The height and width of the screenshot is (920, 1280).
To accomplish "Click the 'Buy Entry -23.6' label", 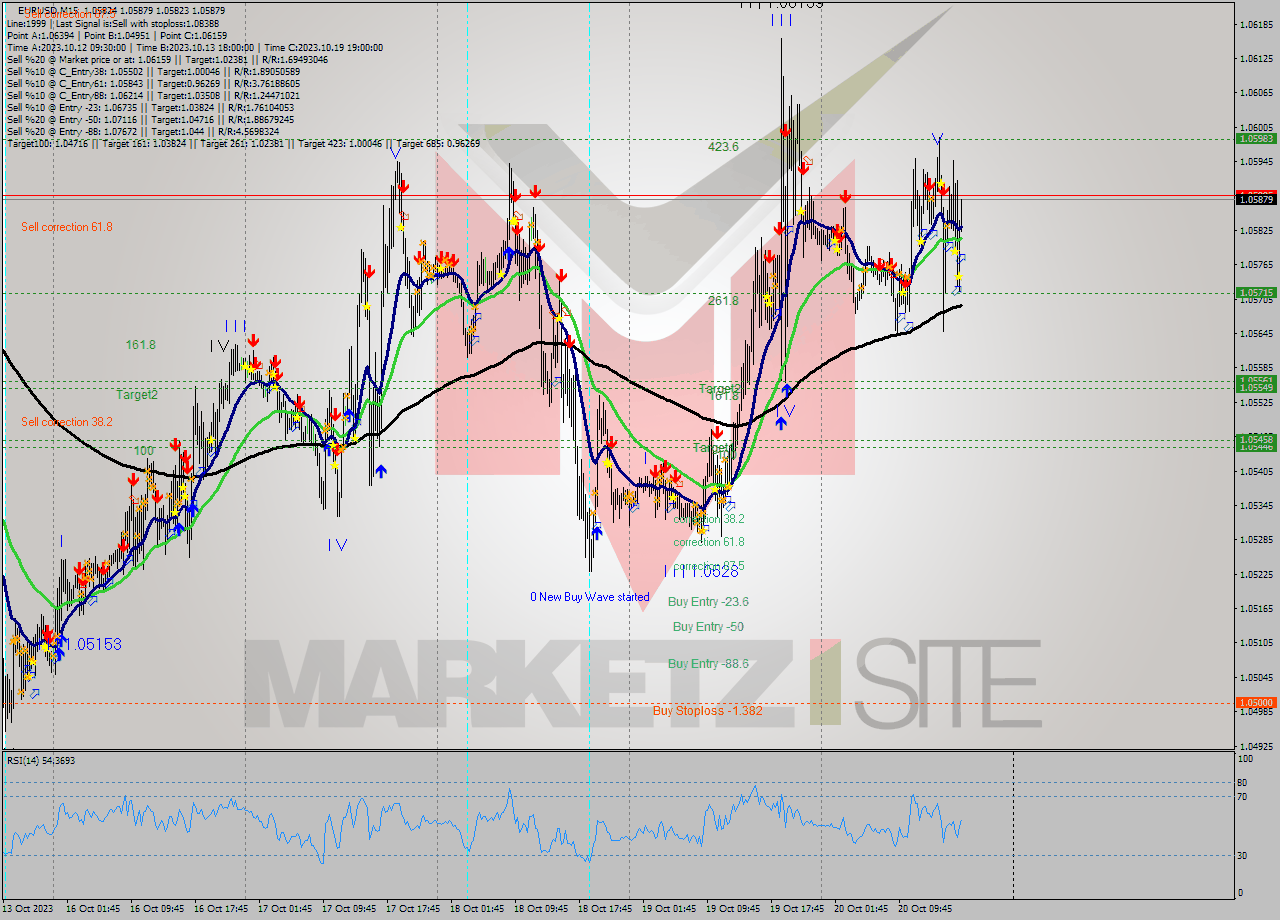I will tap(708, 602).
